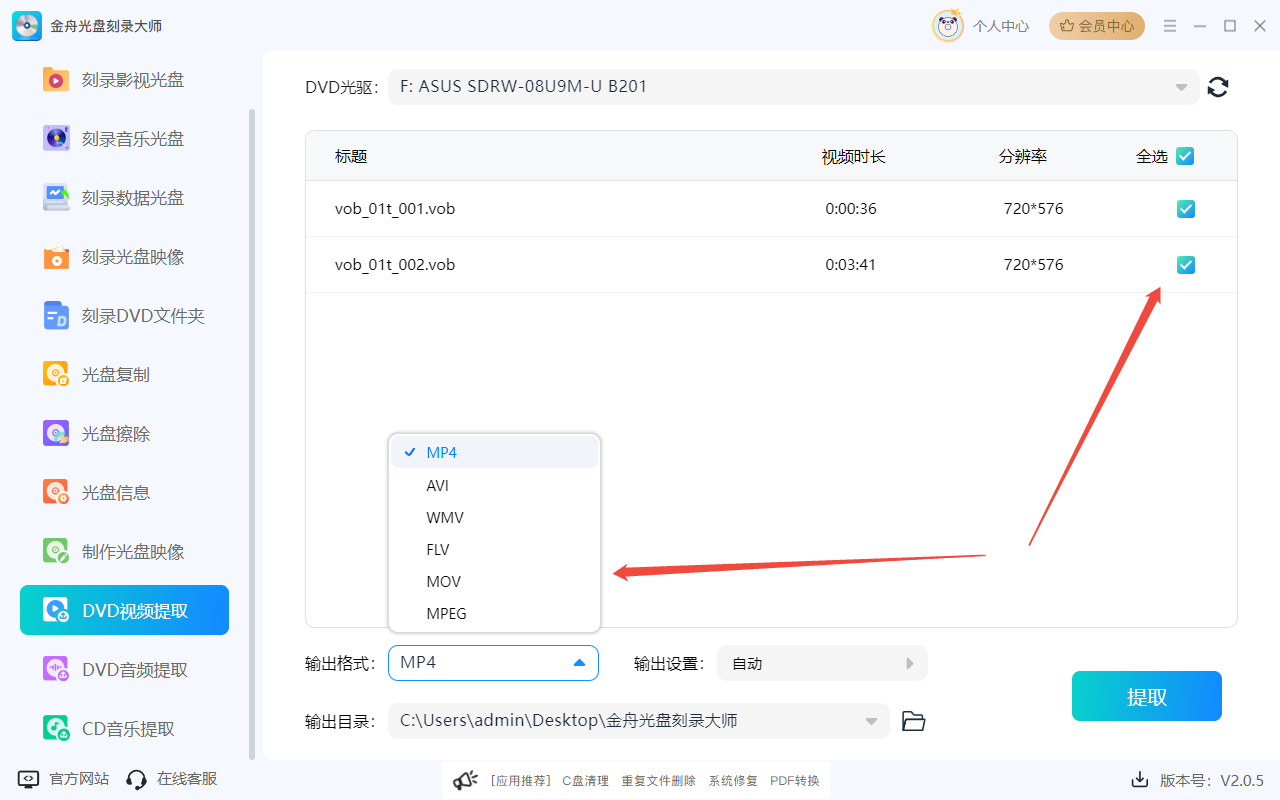Click the 视频时长 column header
1280x800 pixels.
(854, 156)
